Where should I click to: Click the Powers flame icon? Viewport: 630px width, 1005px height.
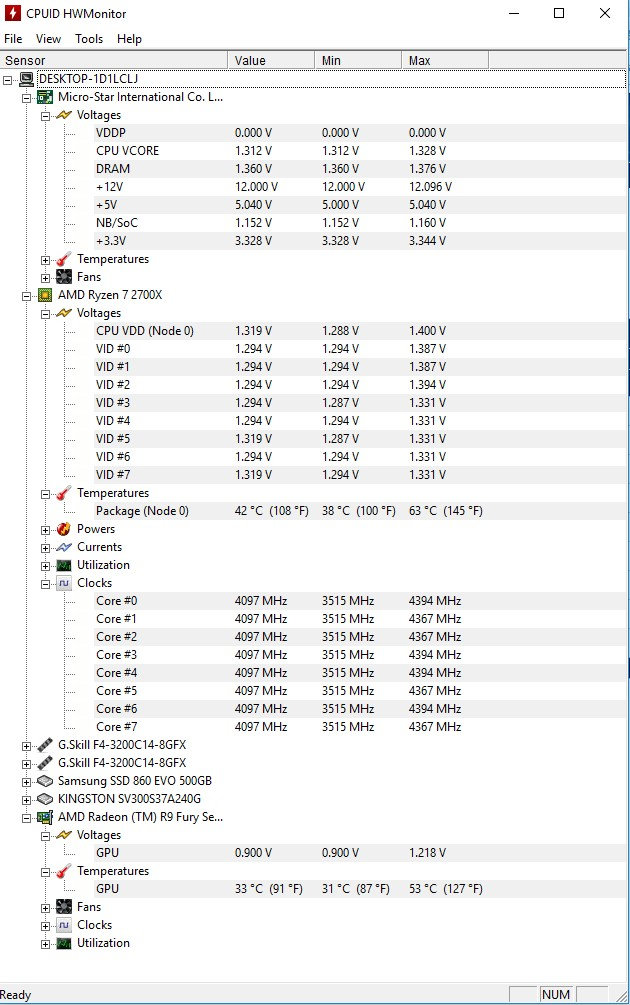63,529
